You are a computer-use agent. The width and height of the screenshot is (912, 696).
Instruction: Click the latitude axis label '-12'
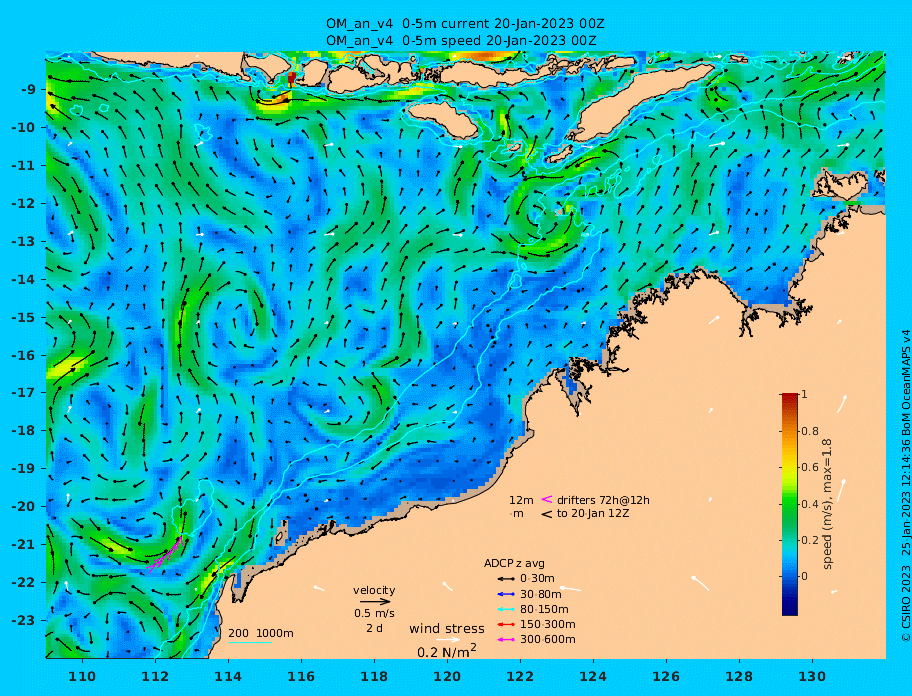pos(24,204)
